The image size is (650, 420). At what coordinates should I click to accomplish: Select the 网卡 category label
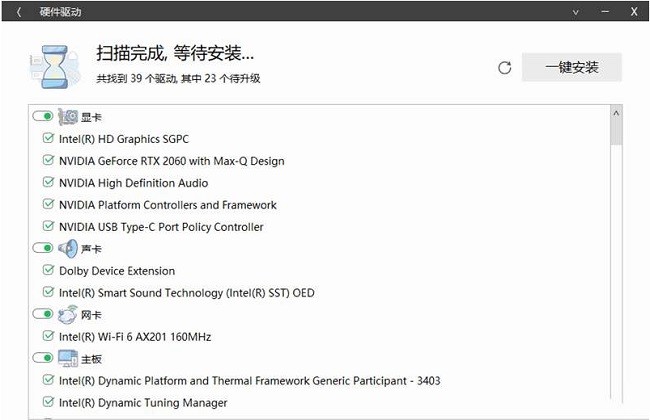point(91,315)
